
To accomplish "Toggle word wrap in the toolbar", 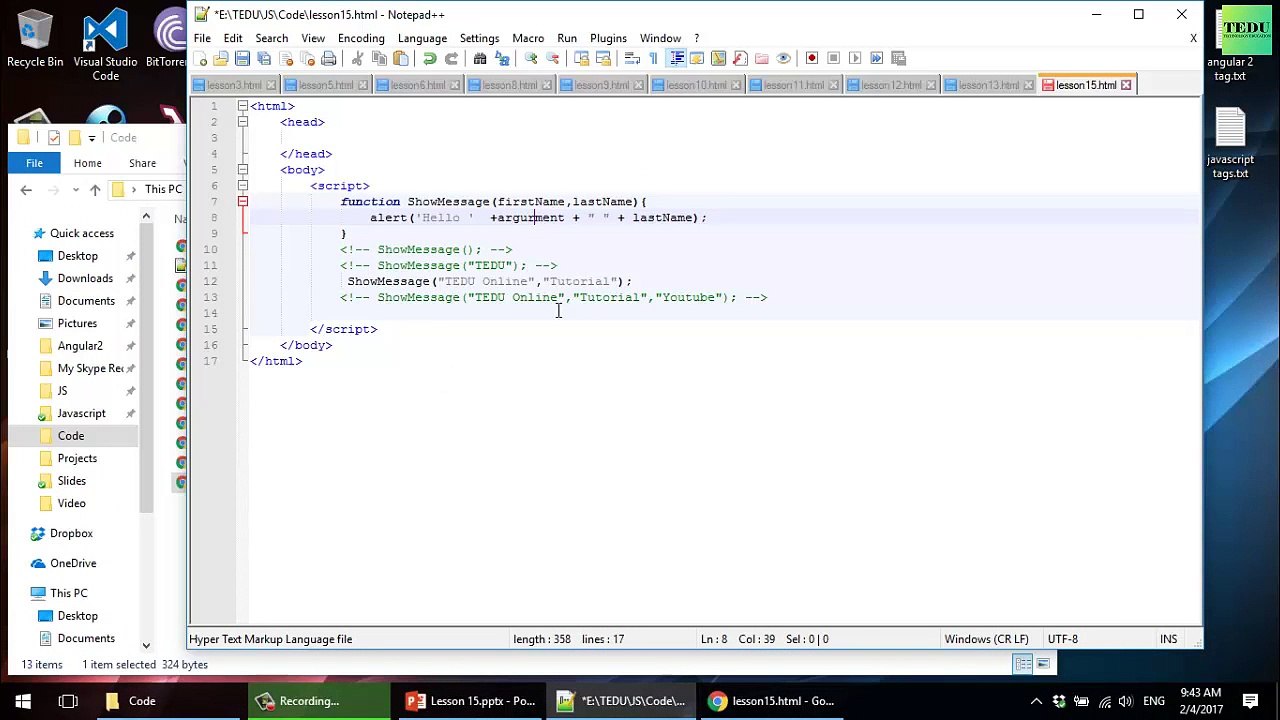I will click(632, 59).
